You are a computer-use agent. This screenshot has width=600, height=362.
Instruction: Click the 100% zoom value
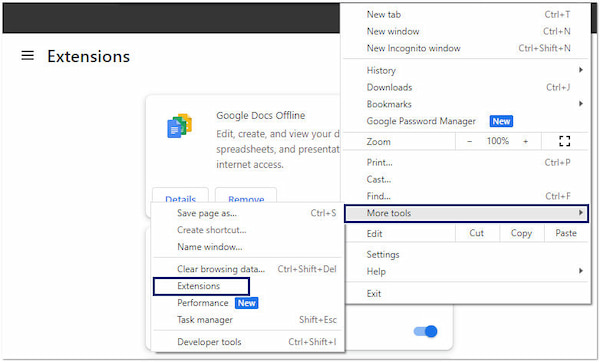click(498, 141)
